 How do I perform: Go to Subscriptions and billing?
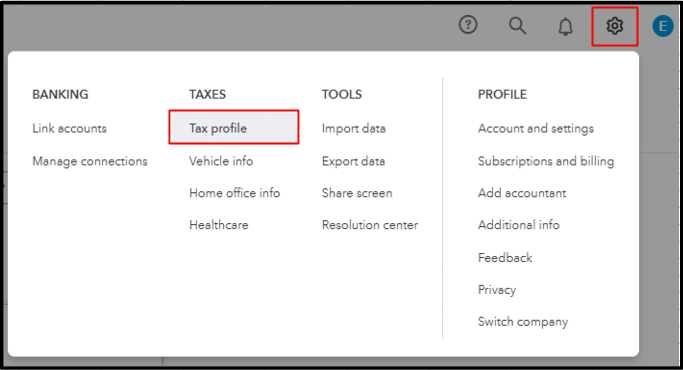coord(546,161)
